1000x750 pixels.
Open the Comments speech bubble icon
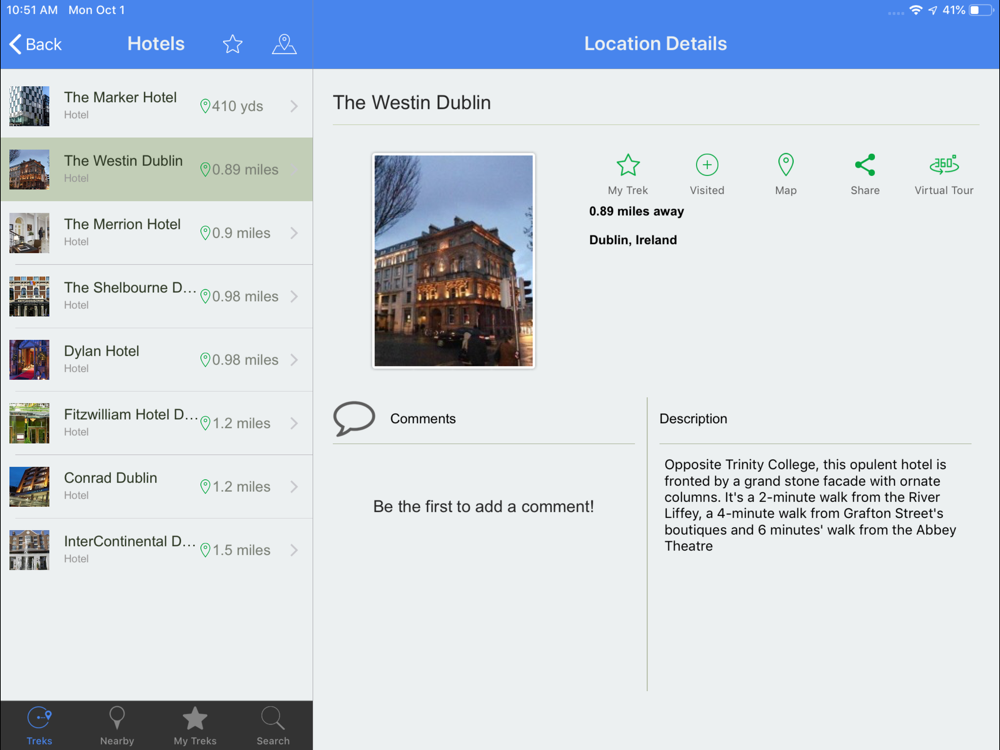point(354,418)
